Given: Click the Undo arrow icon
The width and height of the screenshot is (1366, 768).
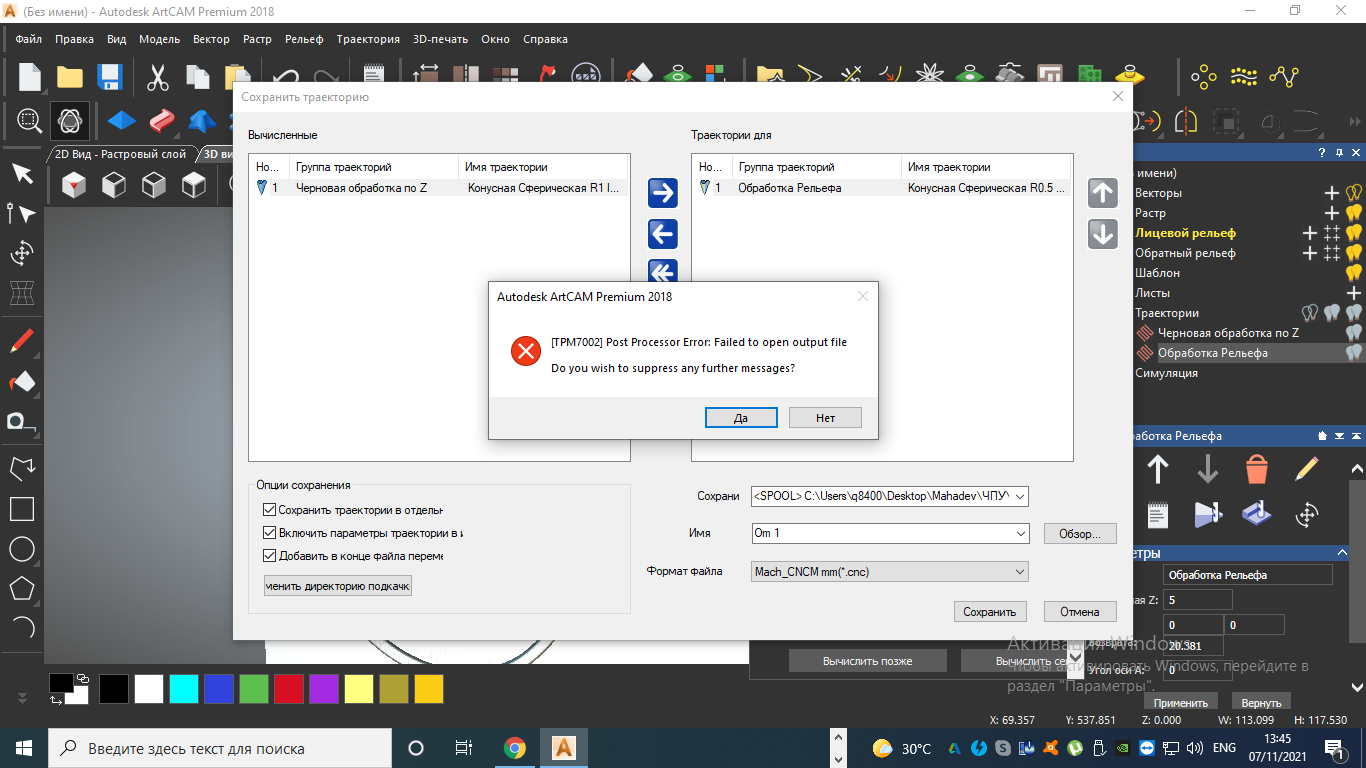Looking at the screenshot, I should (287, 77).
